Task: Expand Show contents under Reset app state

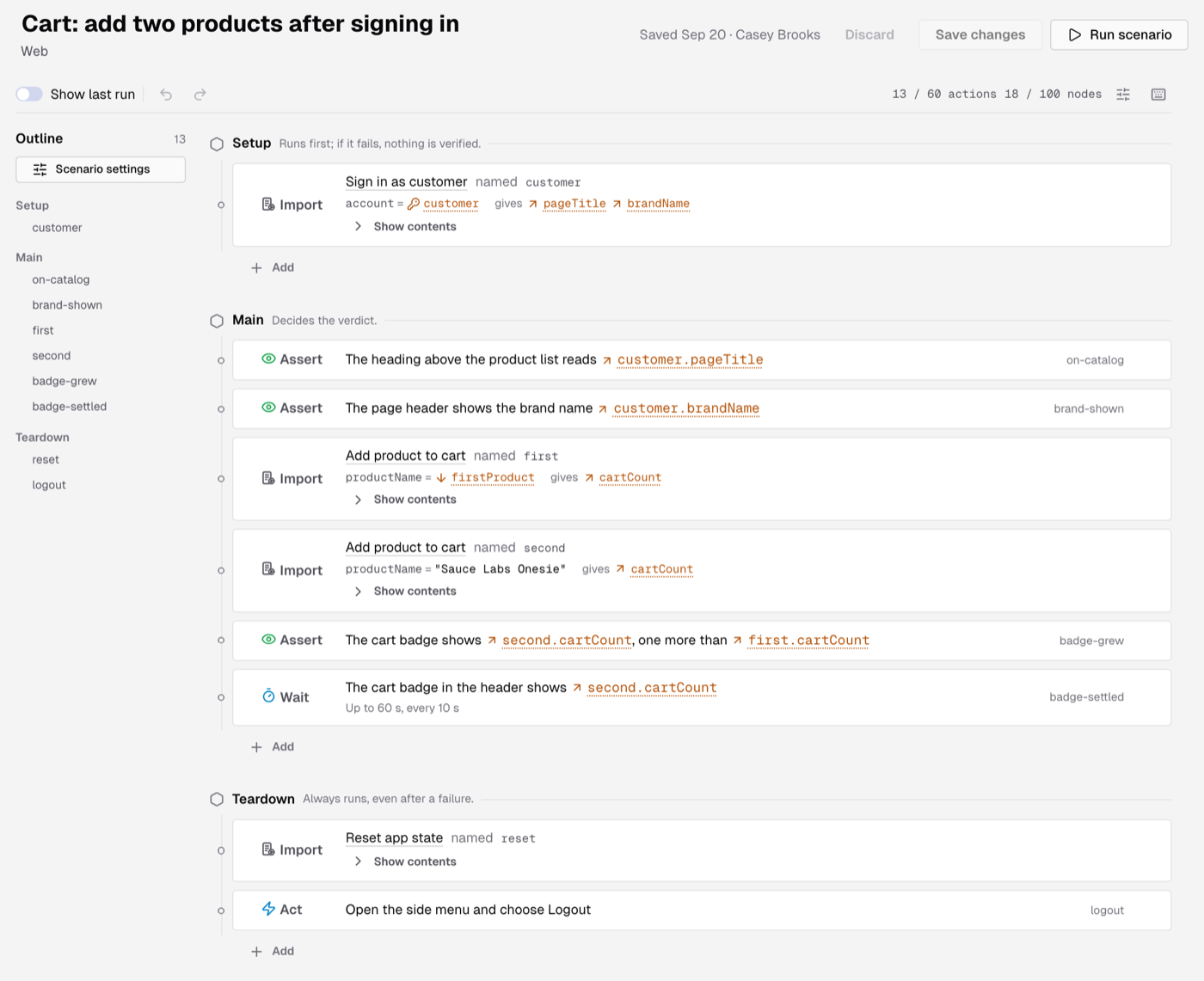Action: click(x=405, y=861)
